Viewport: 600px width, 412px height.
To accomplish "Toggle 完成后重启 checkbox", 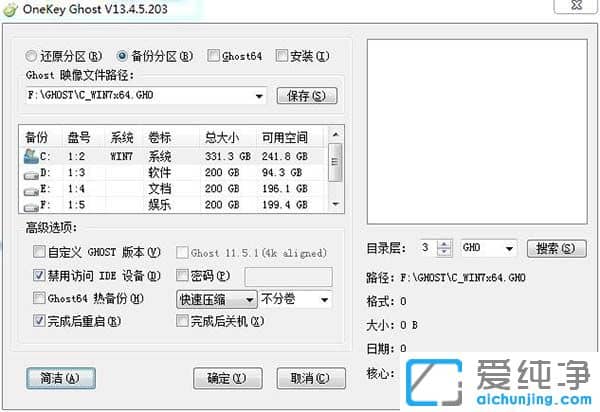I will (x=39, y=321).
